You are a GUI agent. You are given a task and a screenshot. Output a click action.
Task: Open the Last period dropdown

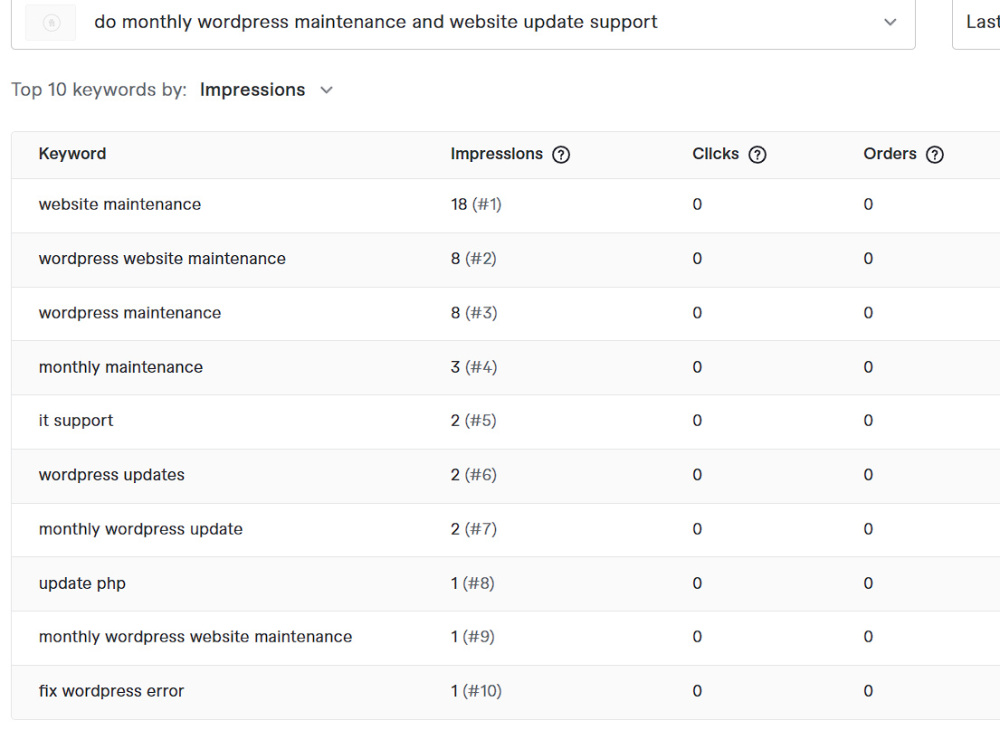(976, 22)
